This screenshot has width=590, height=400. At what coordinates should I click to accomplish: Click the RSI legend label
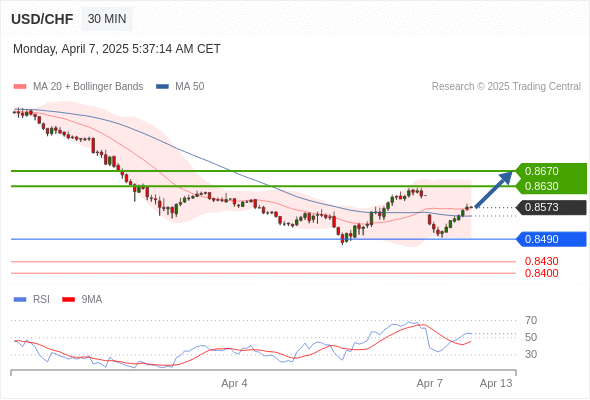41,300
